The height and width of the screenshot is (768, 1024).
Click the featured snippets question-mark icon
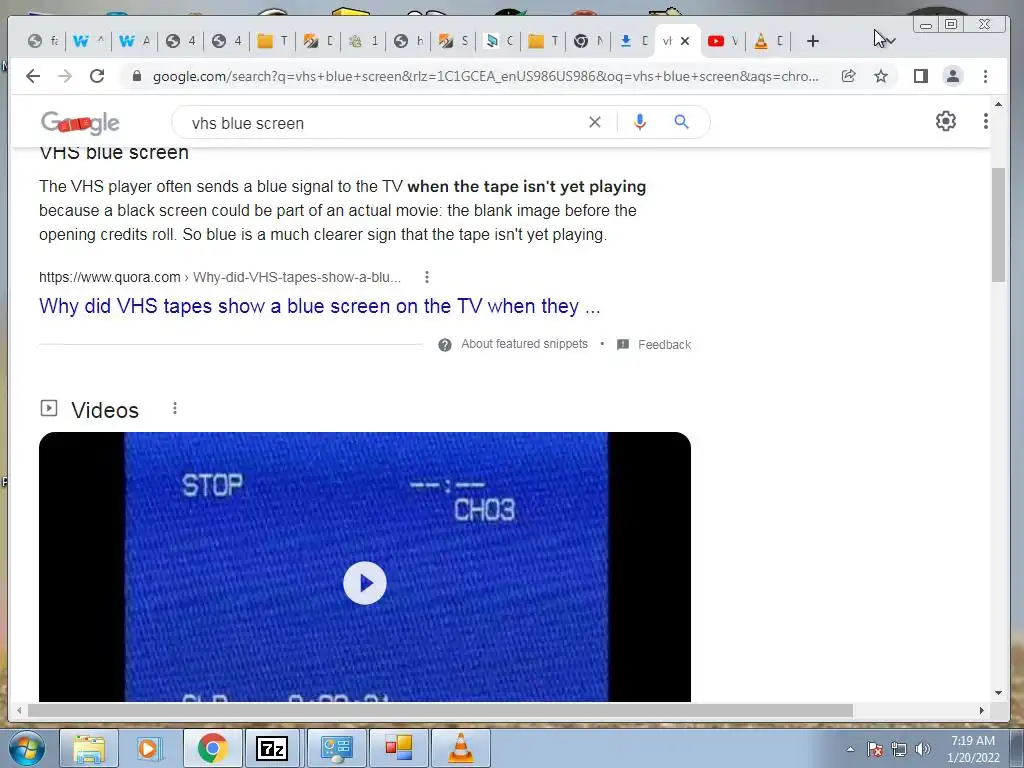pyautogui.click(x=445, y=345)
